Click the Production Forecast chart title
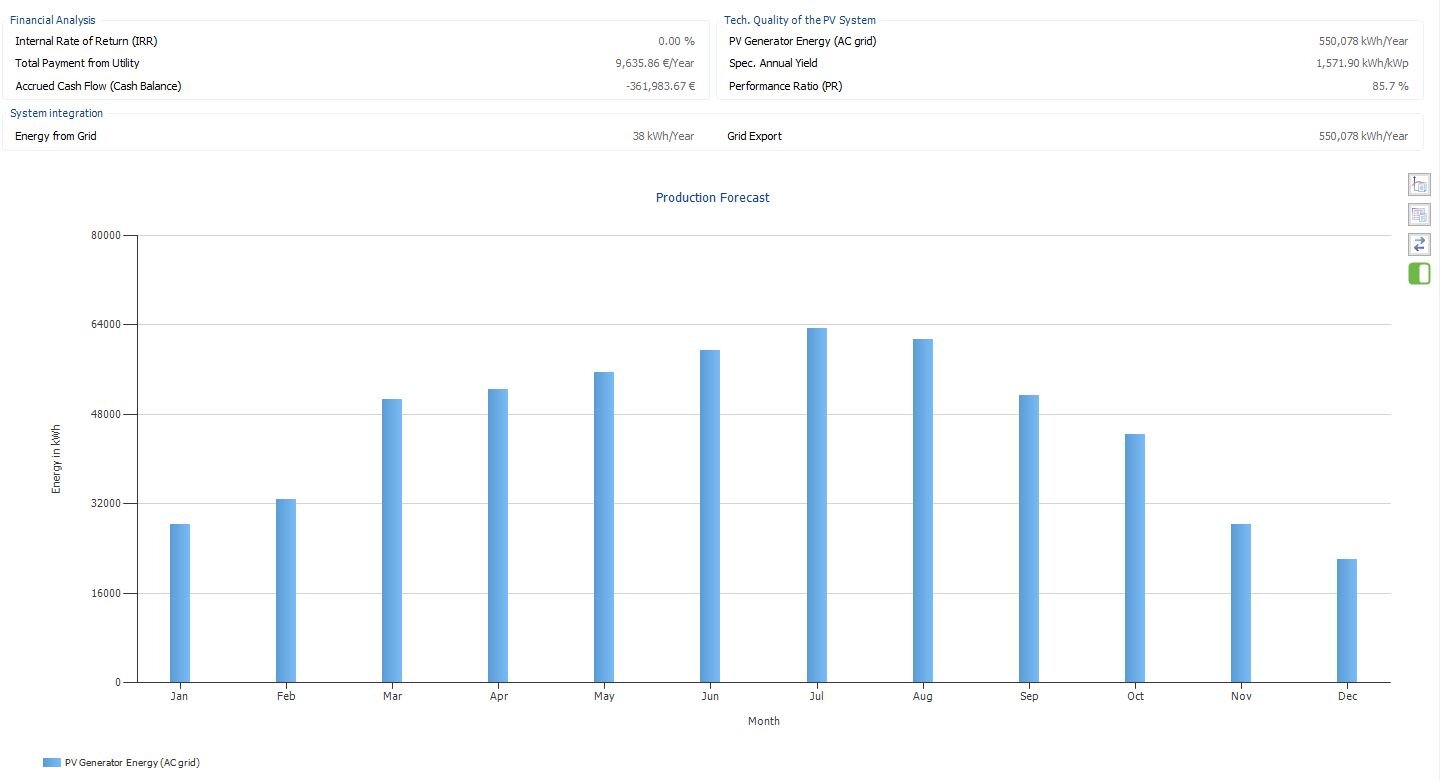Screen dimensions: 1453x781 [712, 198]
